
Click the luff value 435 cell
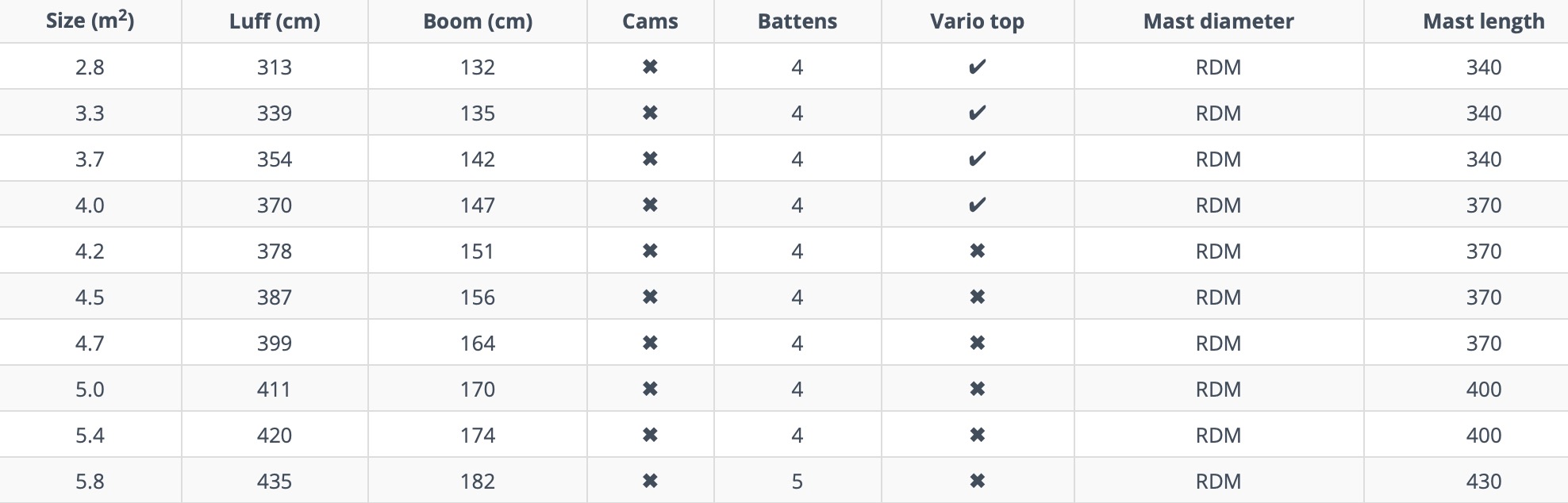pyautogui.click(x=275, y=481)
